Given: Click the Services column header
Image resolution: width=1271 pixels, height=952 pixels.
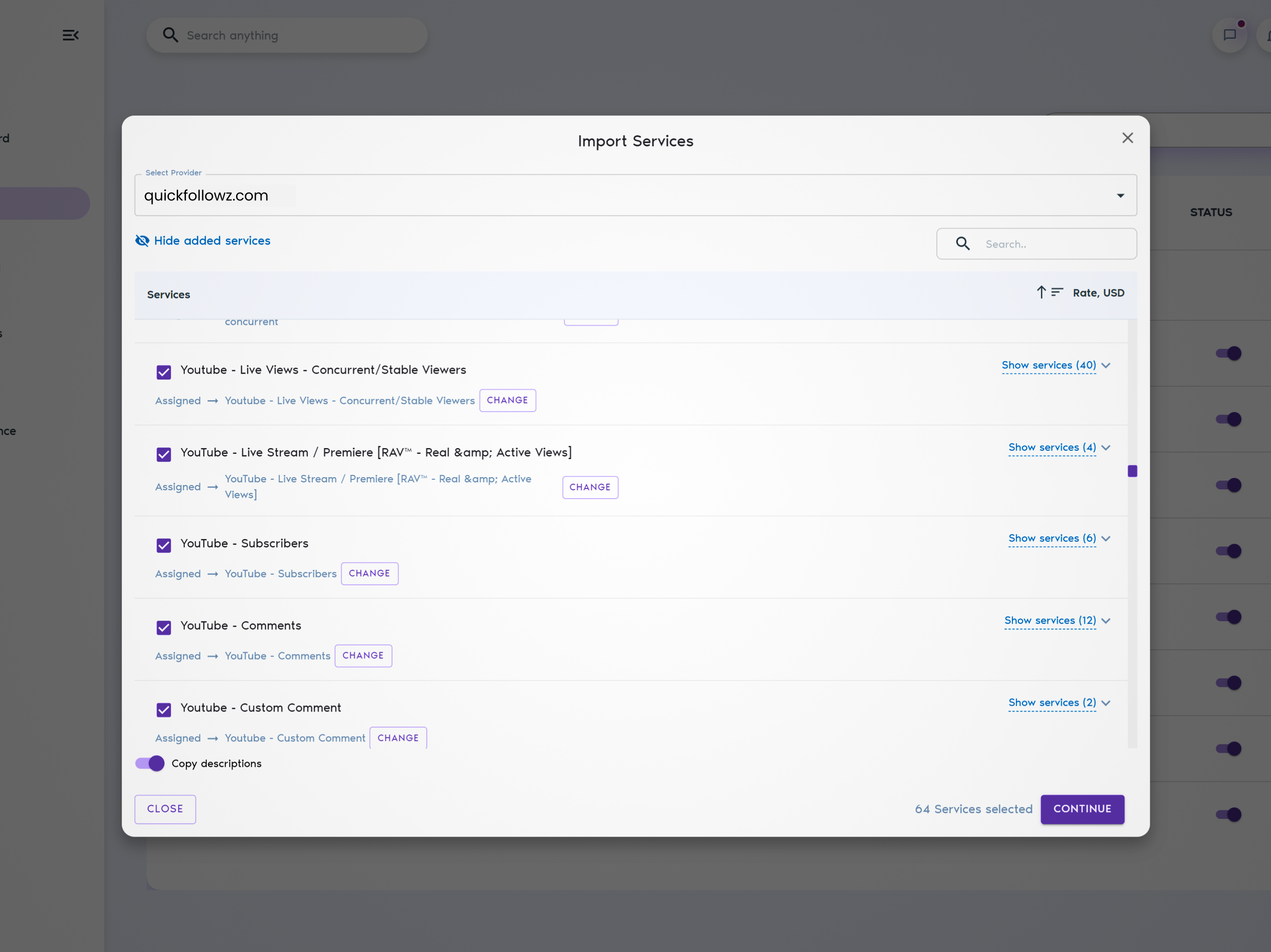Looking at the screenshot, I should tap(168, 295).
